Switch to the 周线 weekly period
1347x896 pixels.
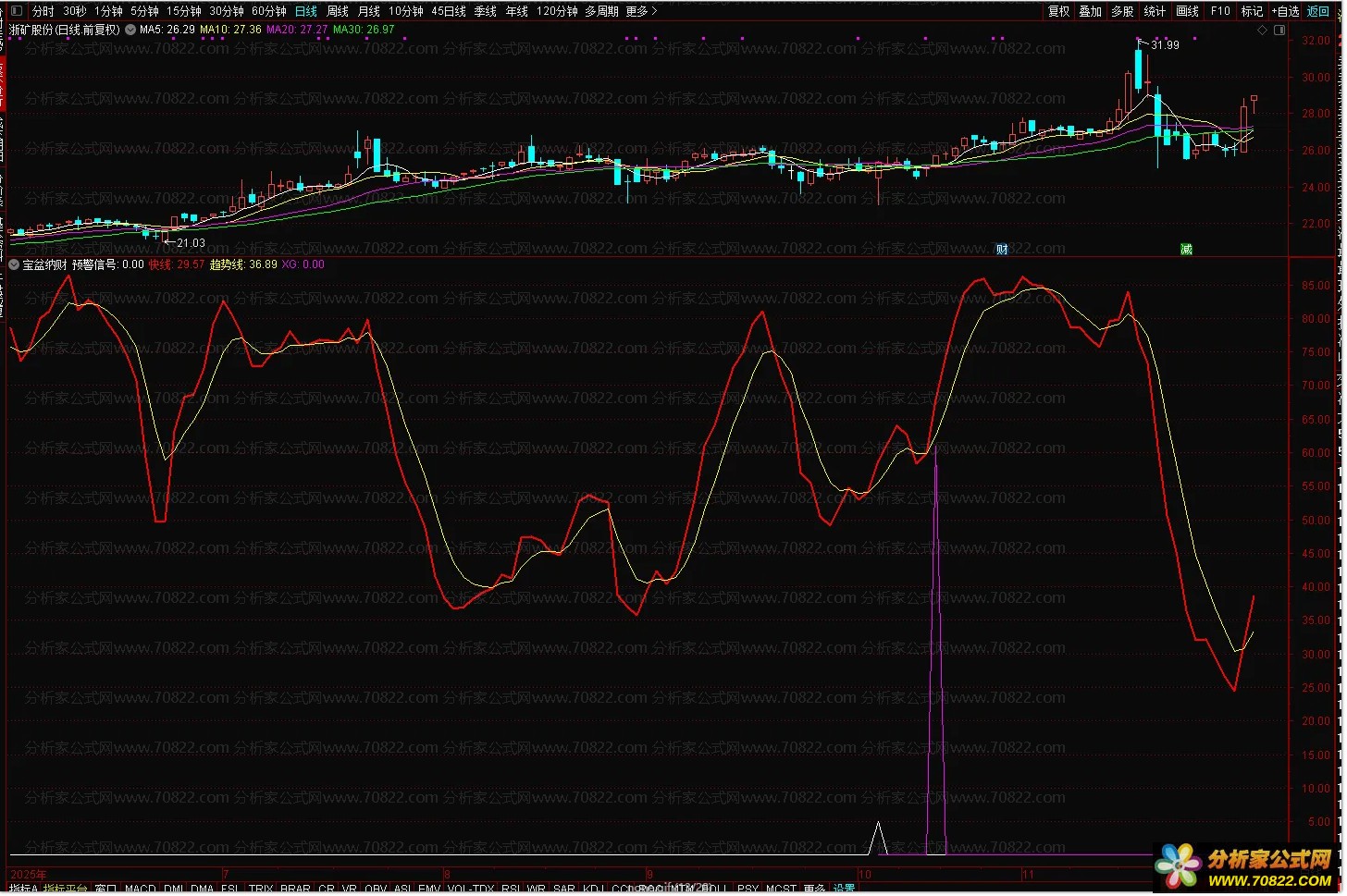click(x=338, y=11)
